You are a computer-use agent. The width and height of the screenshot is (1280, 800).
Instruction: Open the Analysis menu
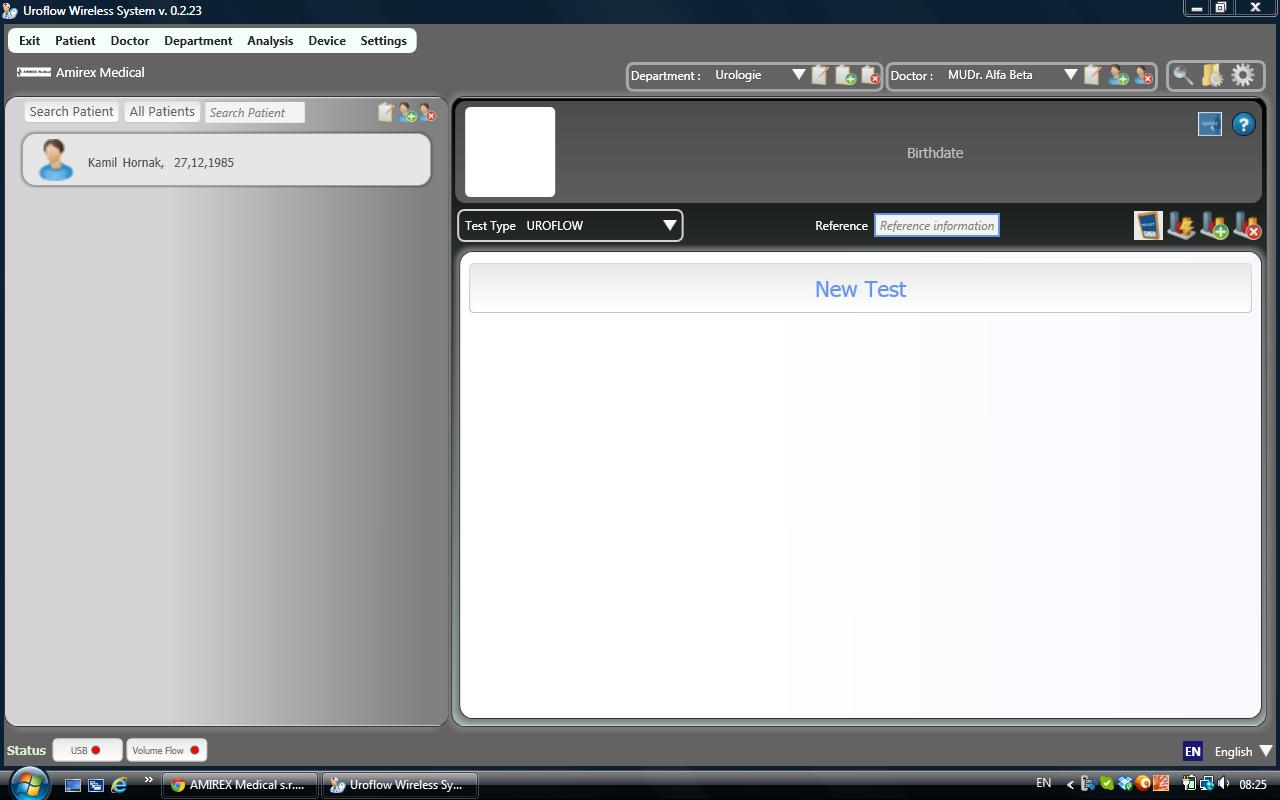270,41
